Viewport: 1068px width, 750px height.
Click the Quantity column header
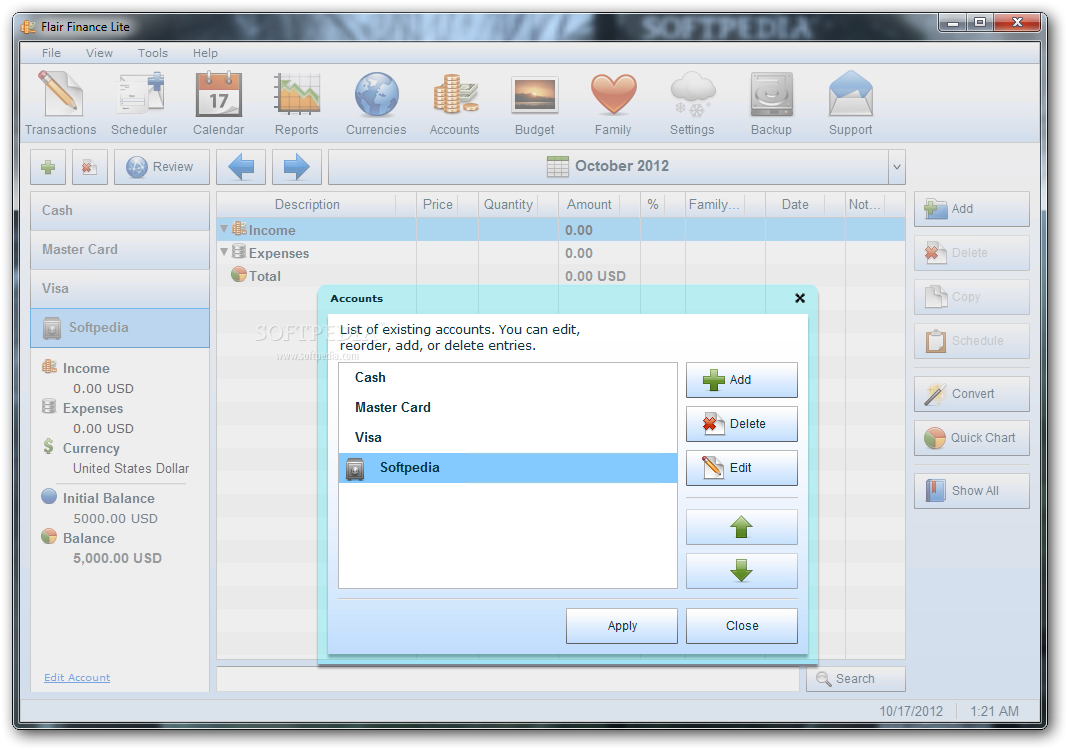tap(518, 204)
